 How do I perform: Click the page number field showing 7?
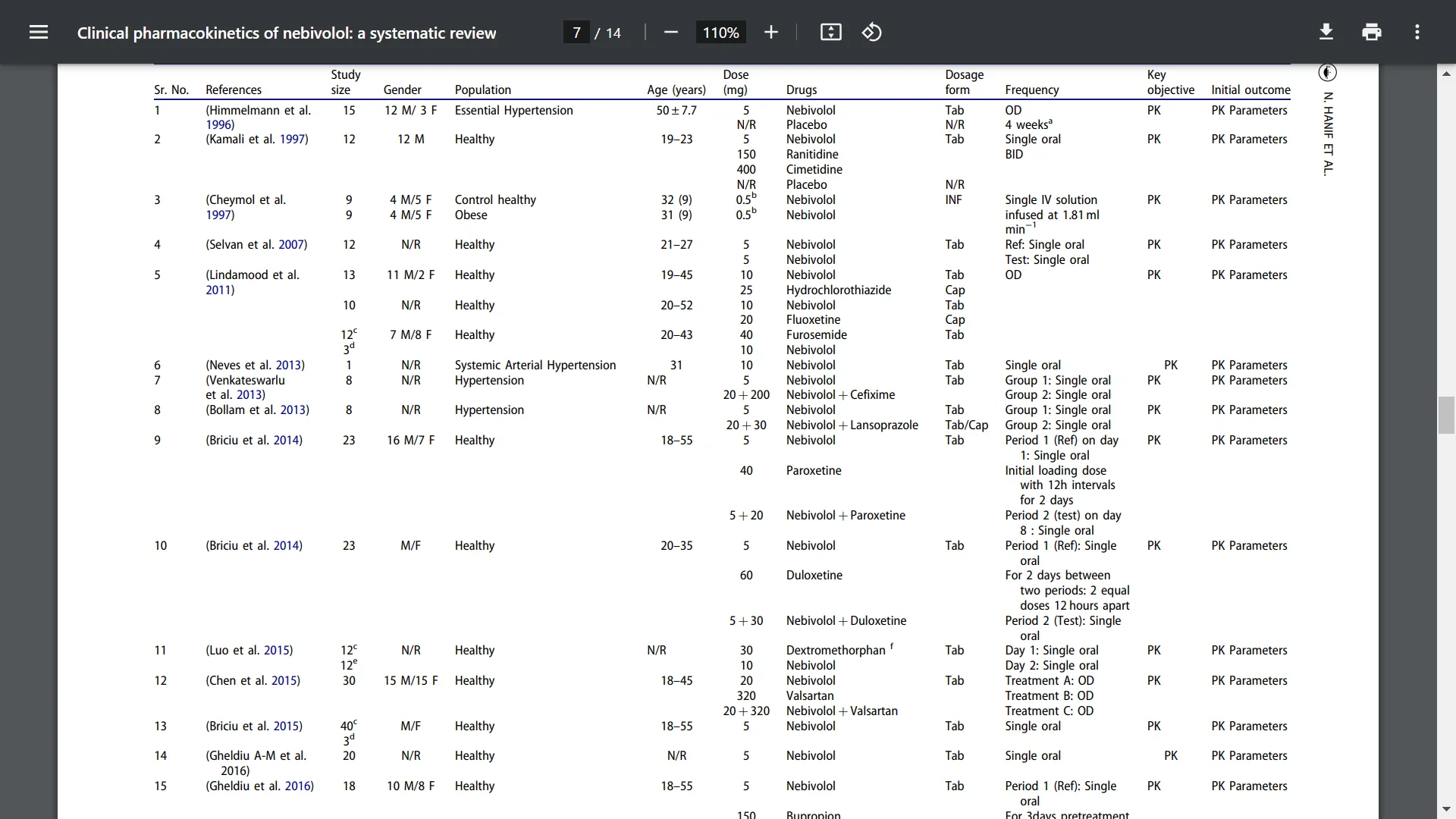576,33
